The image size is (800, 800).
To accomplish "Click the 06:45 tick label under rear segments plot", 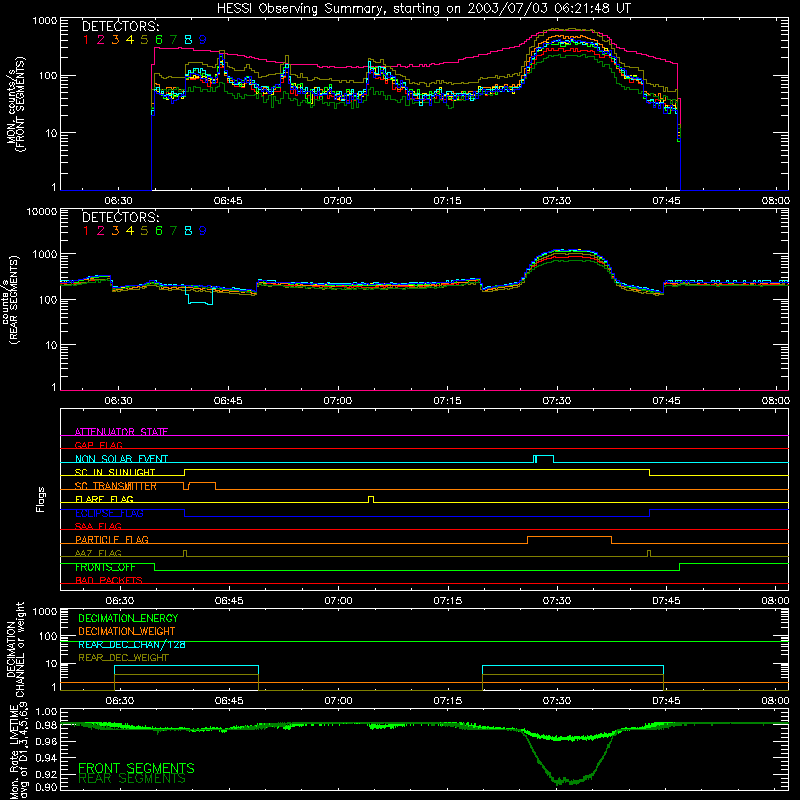I will [x=228, y=401].
